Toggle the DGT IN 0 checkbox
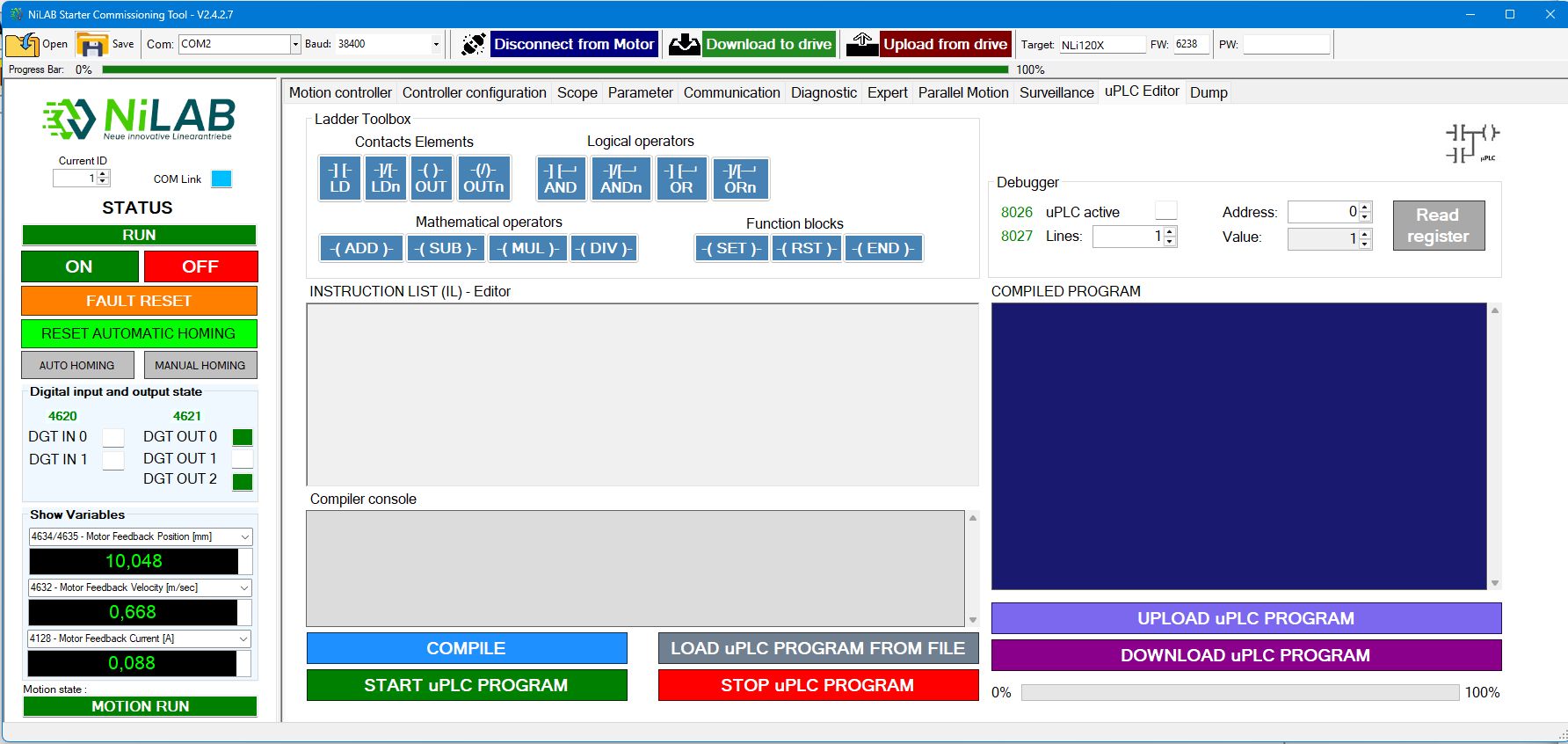The image size is (1568, 744). tap(113, 437)
